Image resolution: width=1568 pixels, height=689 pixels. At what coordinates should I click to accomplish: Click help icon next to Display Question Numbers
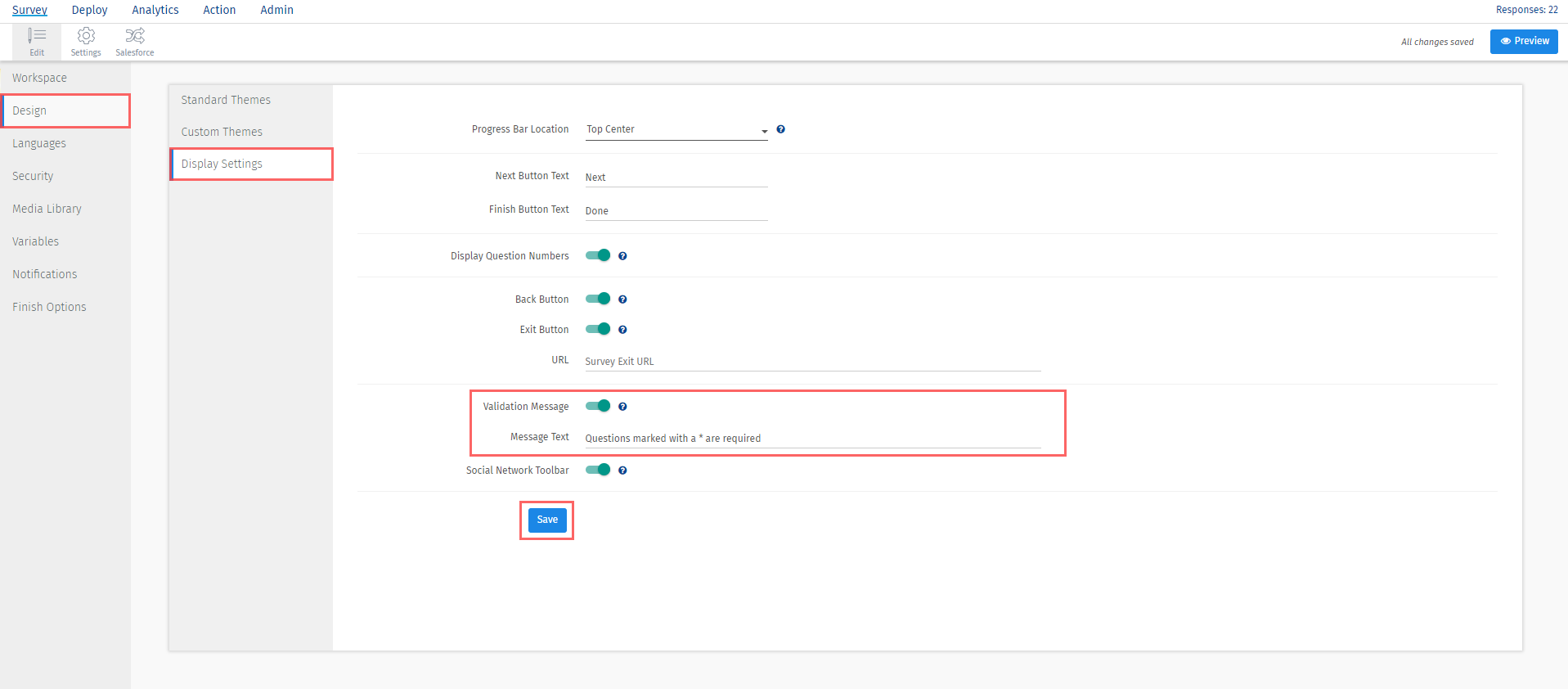click(622, 256)
